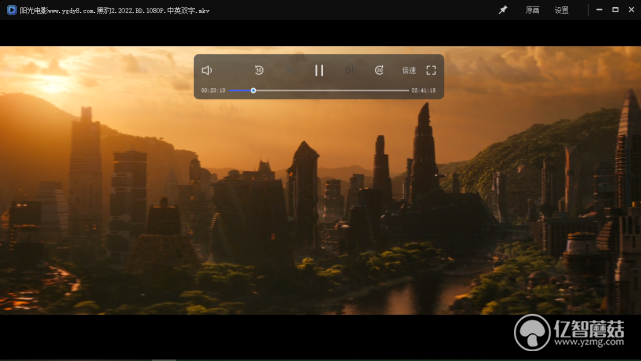Jump forward 30 seconds with the circular arrow
The image size is (641, 361).
tap(379, 70)
